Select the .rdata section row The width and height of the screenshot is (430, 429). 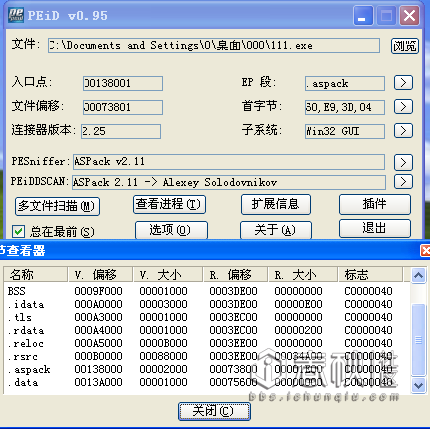pos(207,330)
